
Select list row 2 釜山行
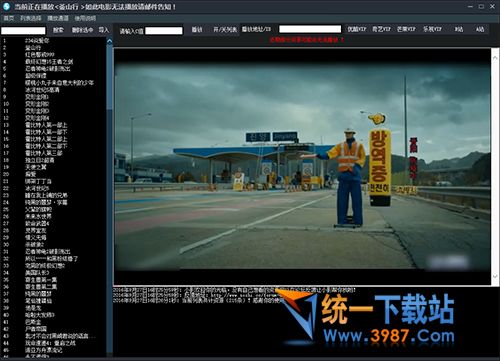[53, 48]
